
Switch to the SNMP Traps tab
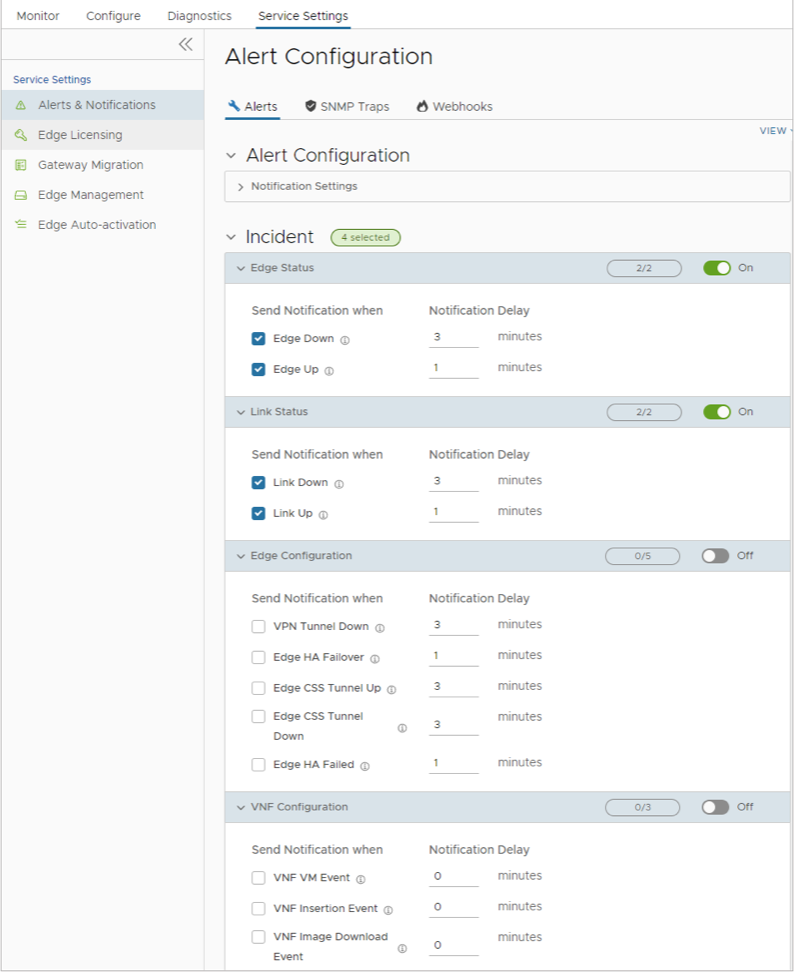(x=347, y=106)
